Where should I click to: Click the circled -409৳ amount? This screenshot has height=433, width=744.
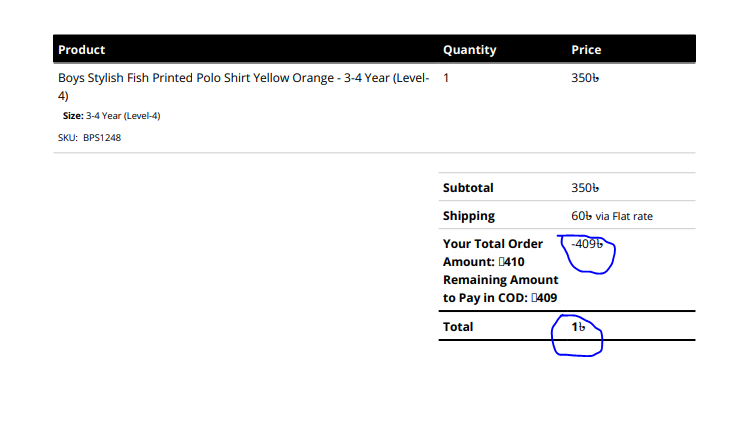click(586, 244)
